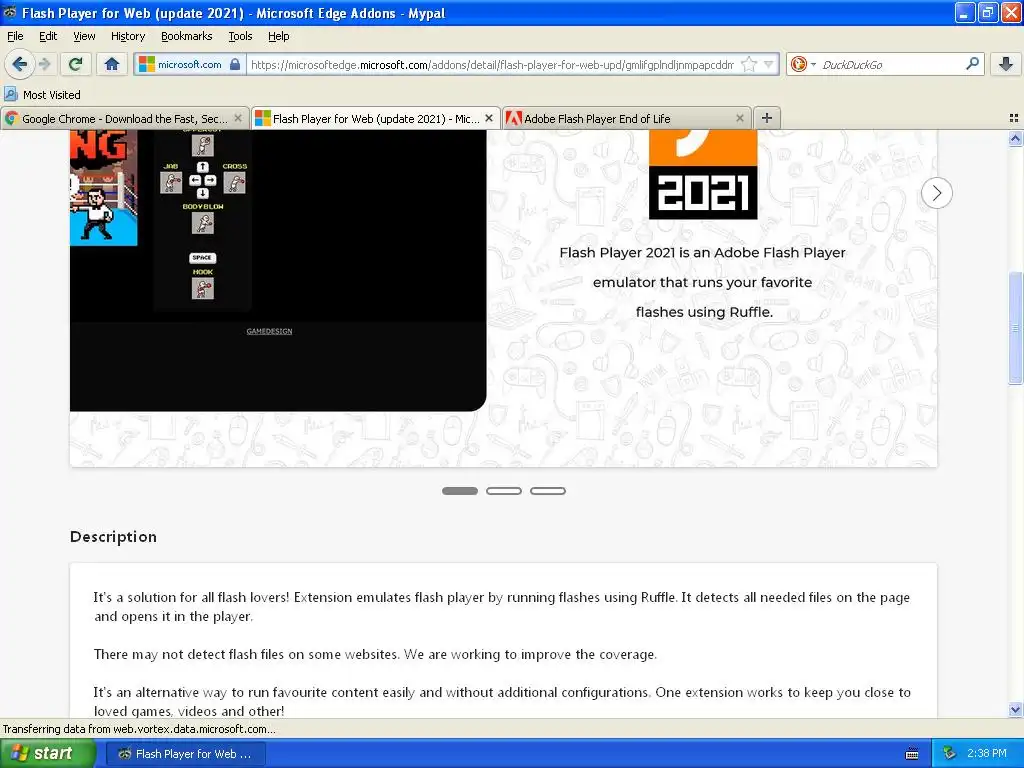Select the second carousel indicator

504,490
